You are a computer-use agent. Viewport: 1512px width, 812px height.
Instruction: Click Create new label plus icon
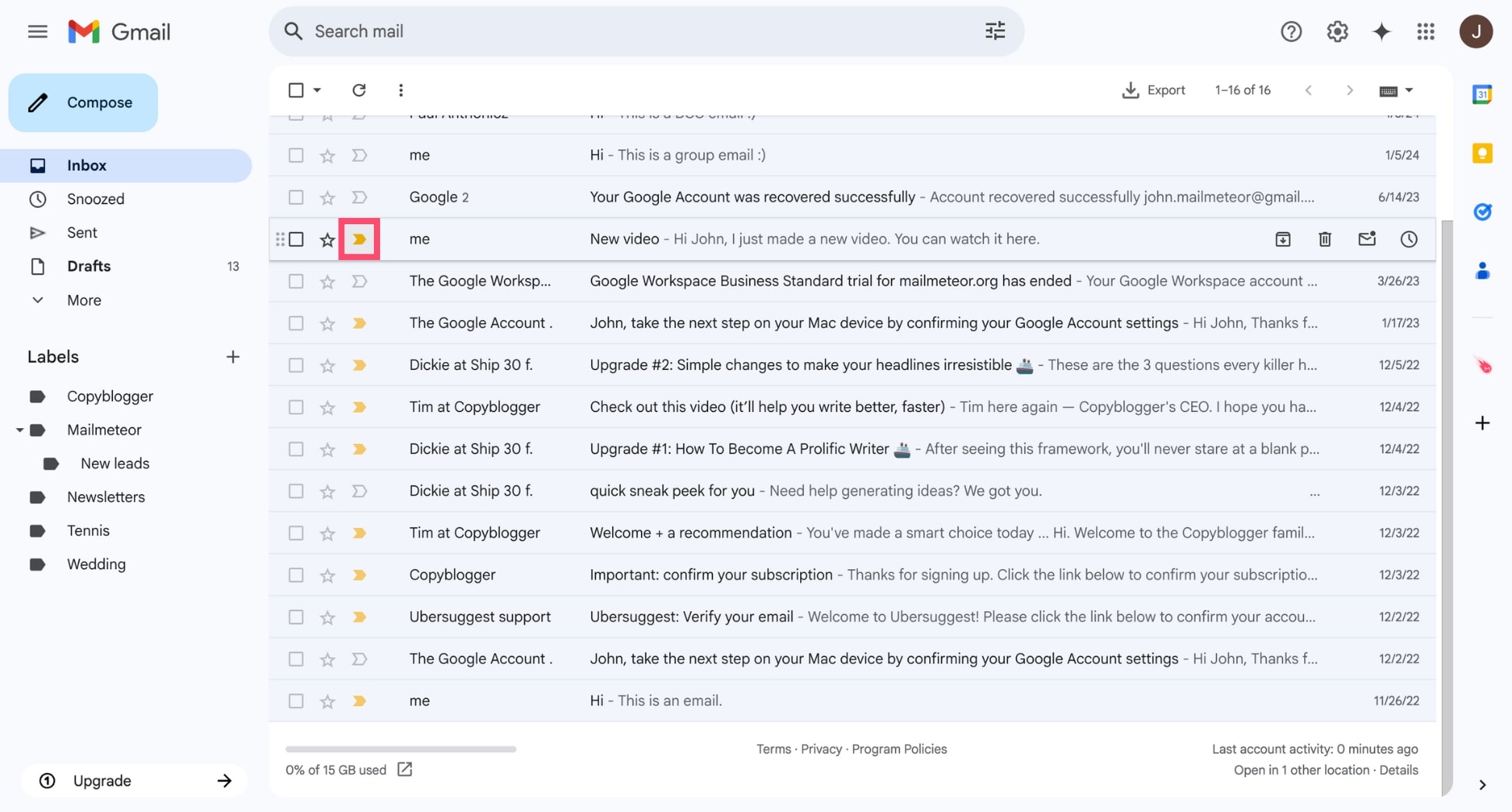(232, 357)
